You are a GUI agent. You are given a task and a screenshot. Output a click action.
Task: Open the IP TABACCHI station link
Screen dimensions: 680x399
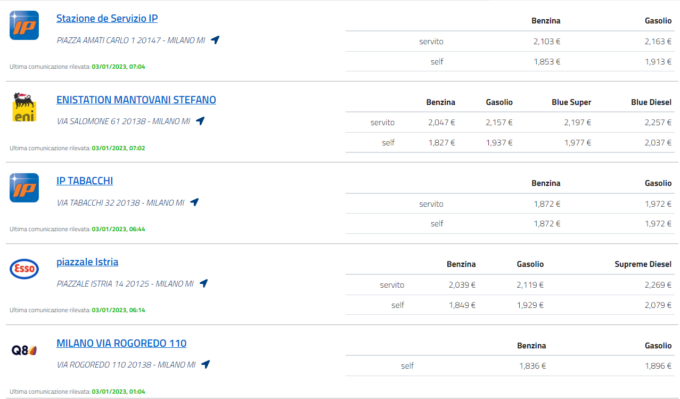[x=85, y=181]
